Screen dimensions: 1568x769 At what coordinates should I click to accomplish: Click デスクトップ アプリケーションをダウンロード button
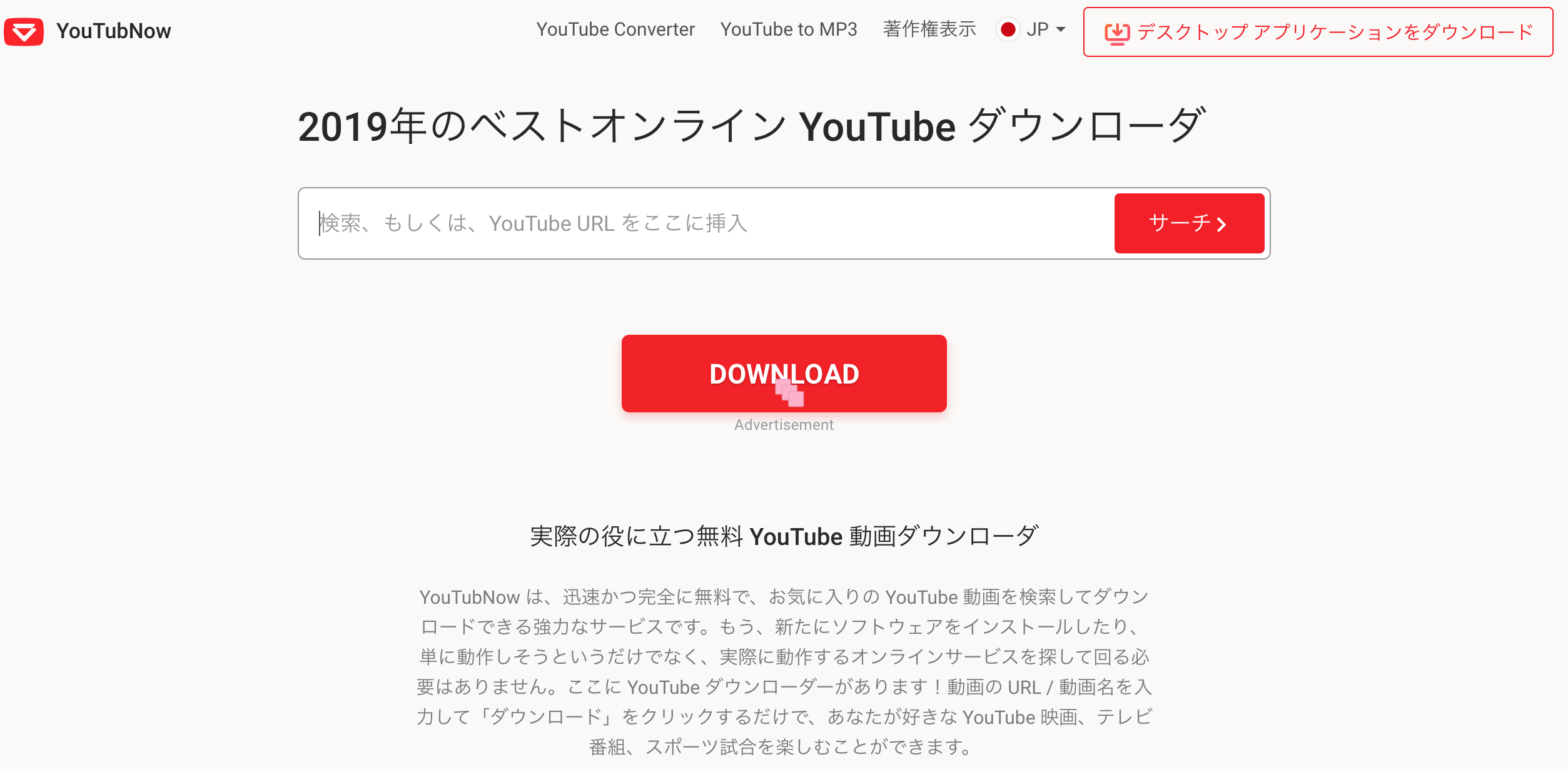(x=1318, y=32)
